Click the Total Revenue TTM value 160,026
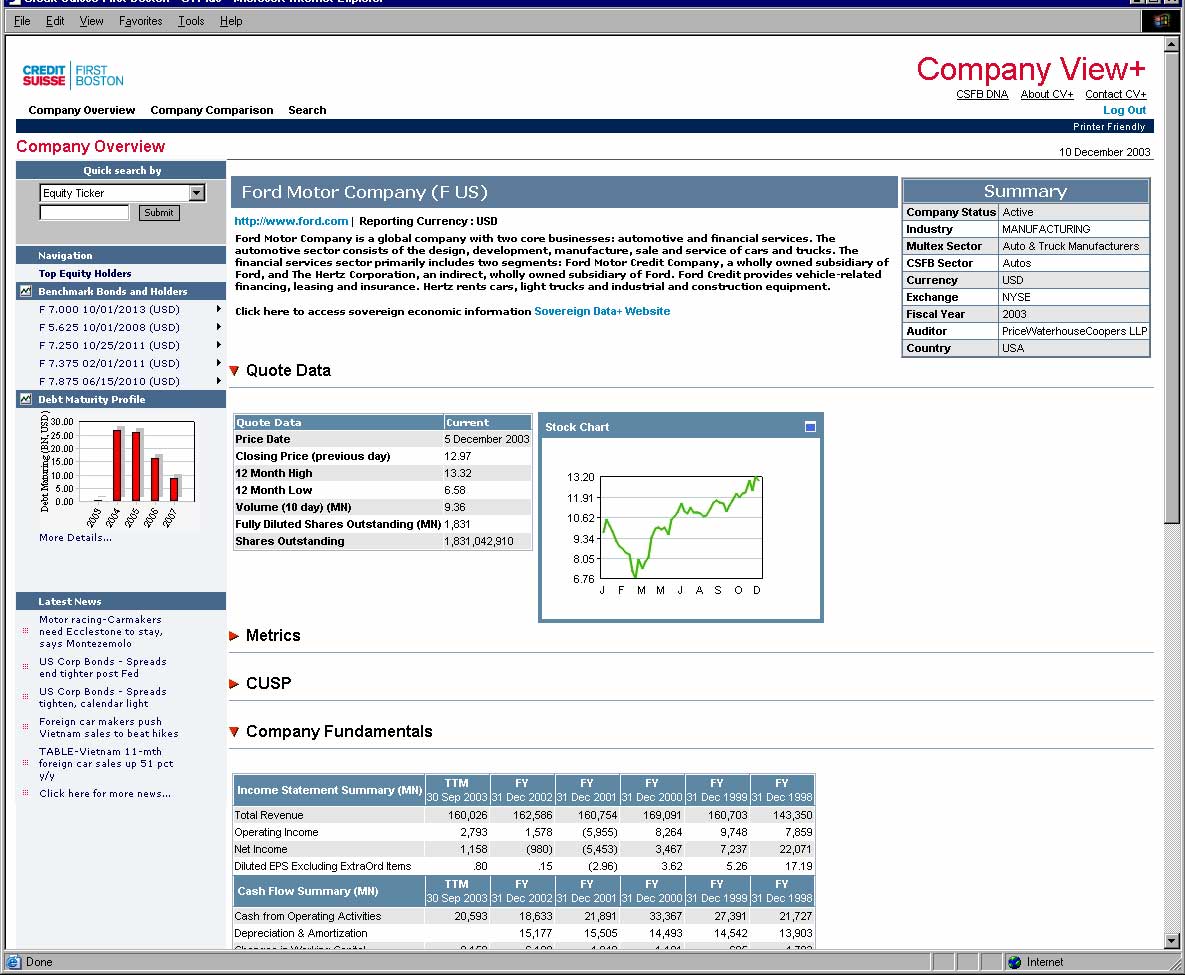Image resolution: width=1185 pixels, height=975 pixels. [467, 815]
